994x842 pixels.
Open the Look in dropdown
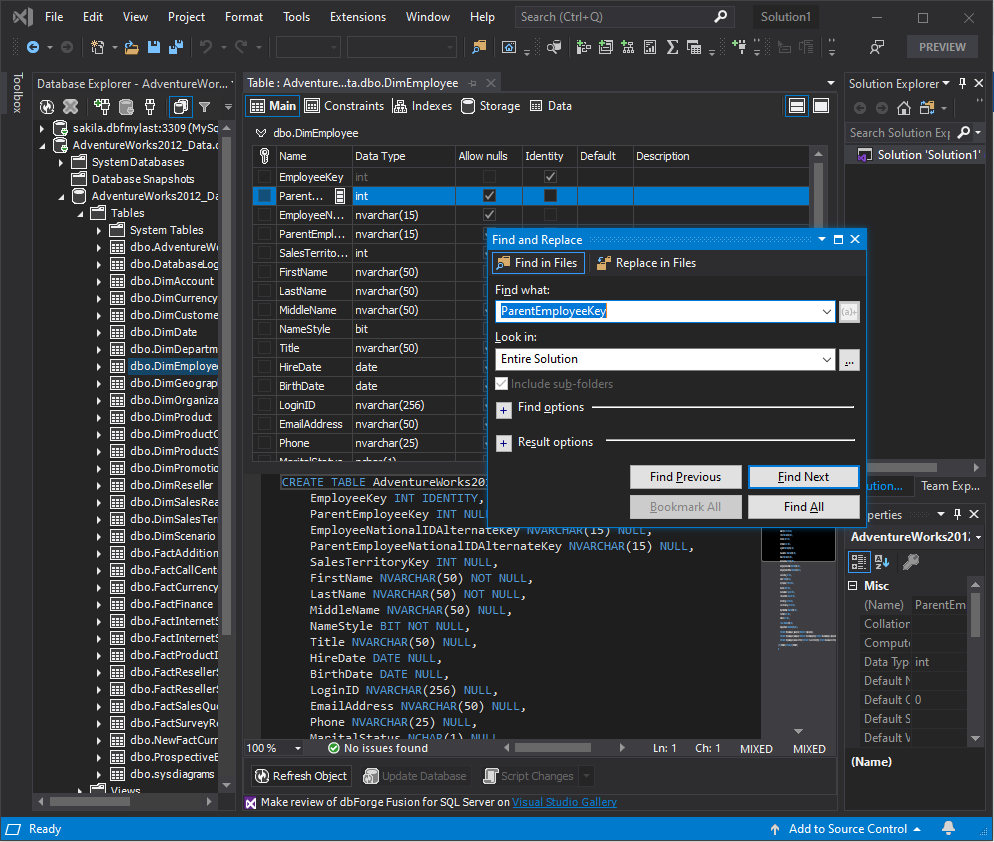pos(827,359)
